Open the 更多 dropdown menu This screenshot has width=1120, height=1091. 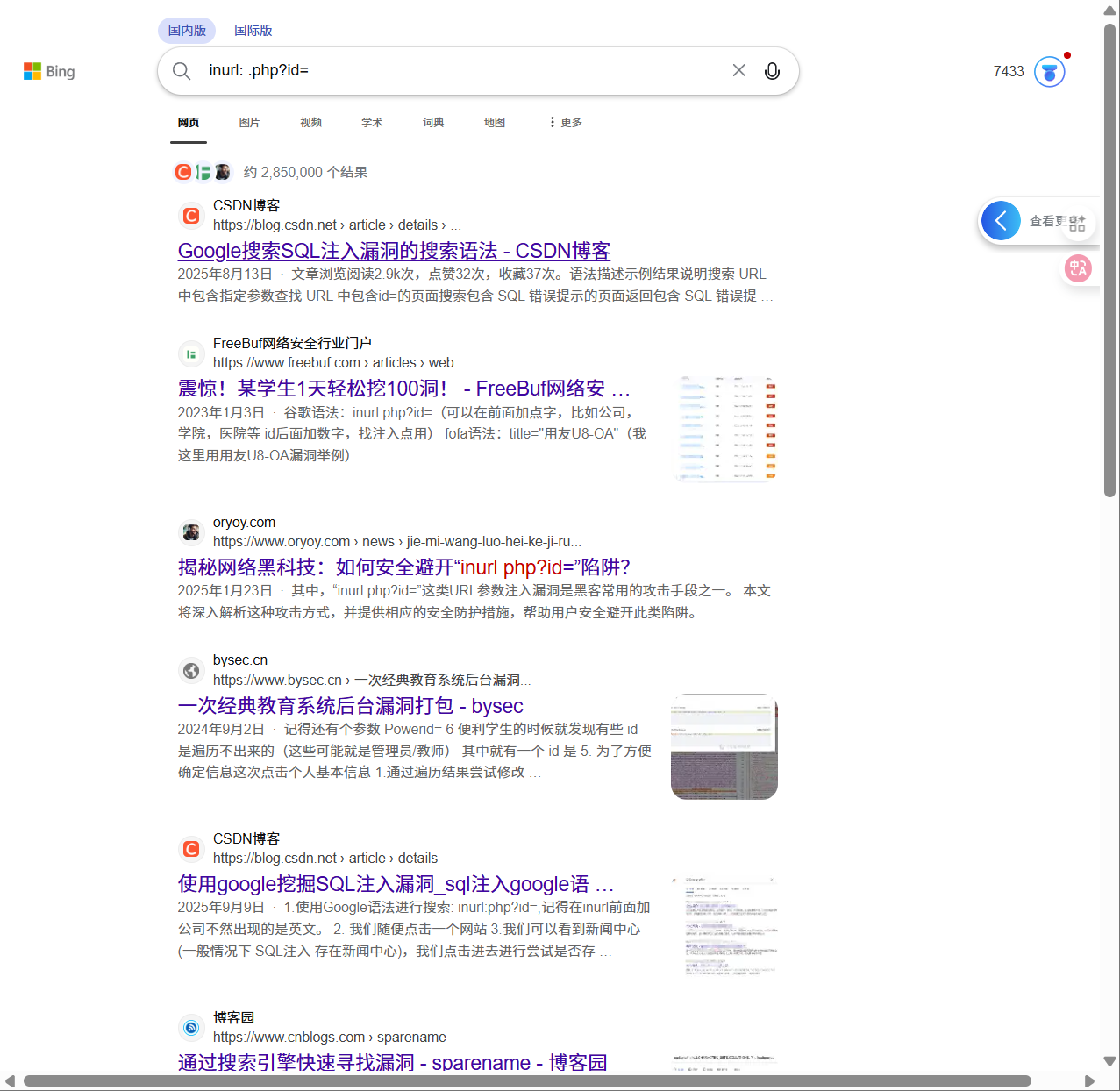pyautogui.click(x=565, y=122)
